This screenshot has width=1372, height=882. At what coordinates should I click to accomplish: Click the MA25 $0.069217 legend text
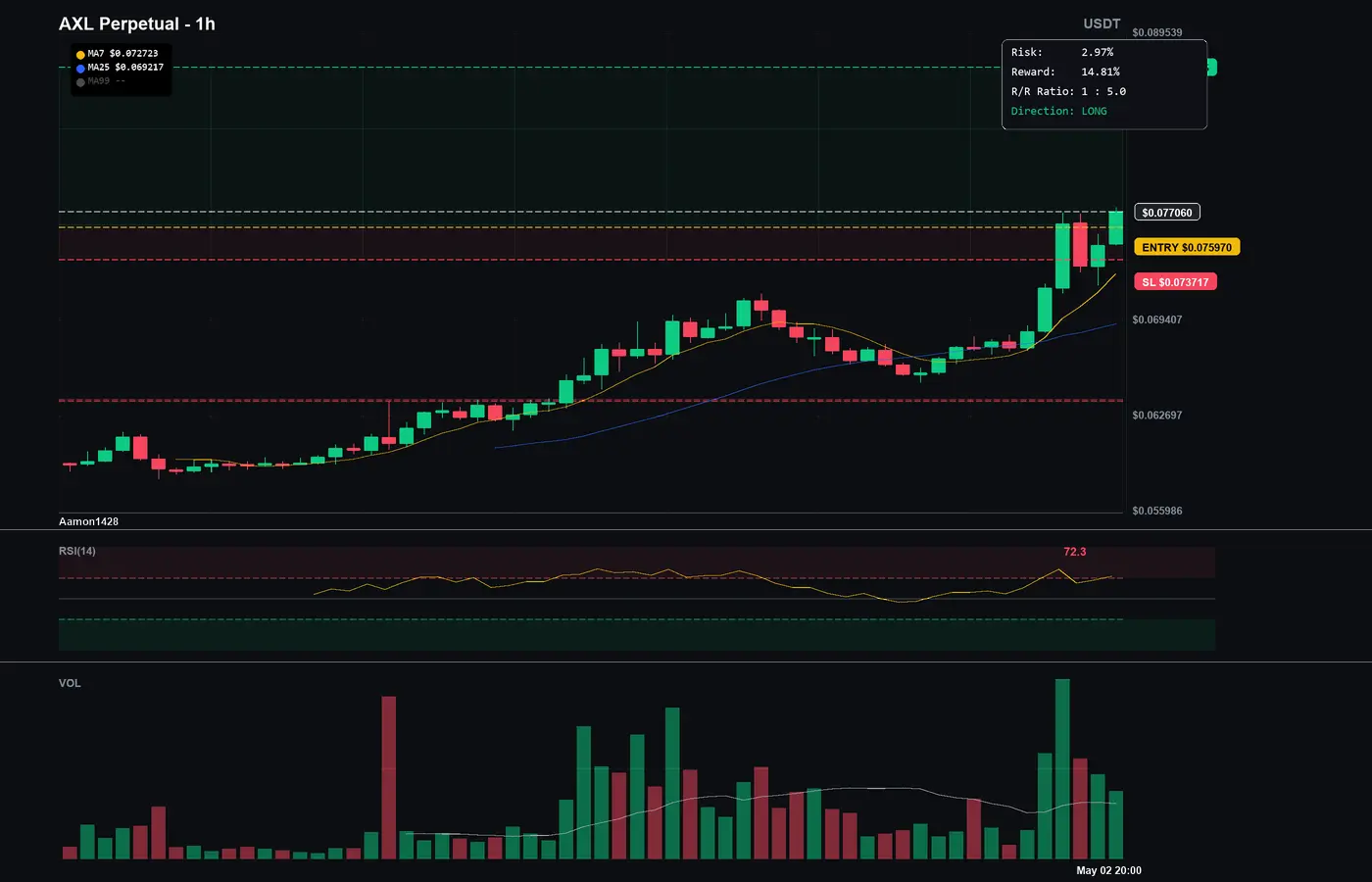pyautogui.click(x=125, y=68)
